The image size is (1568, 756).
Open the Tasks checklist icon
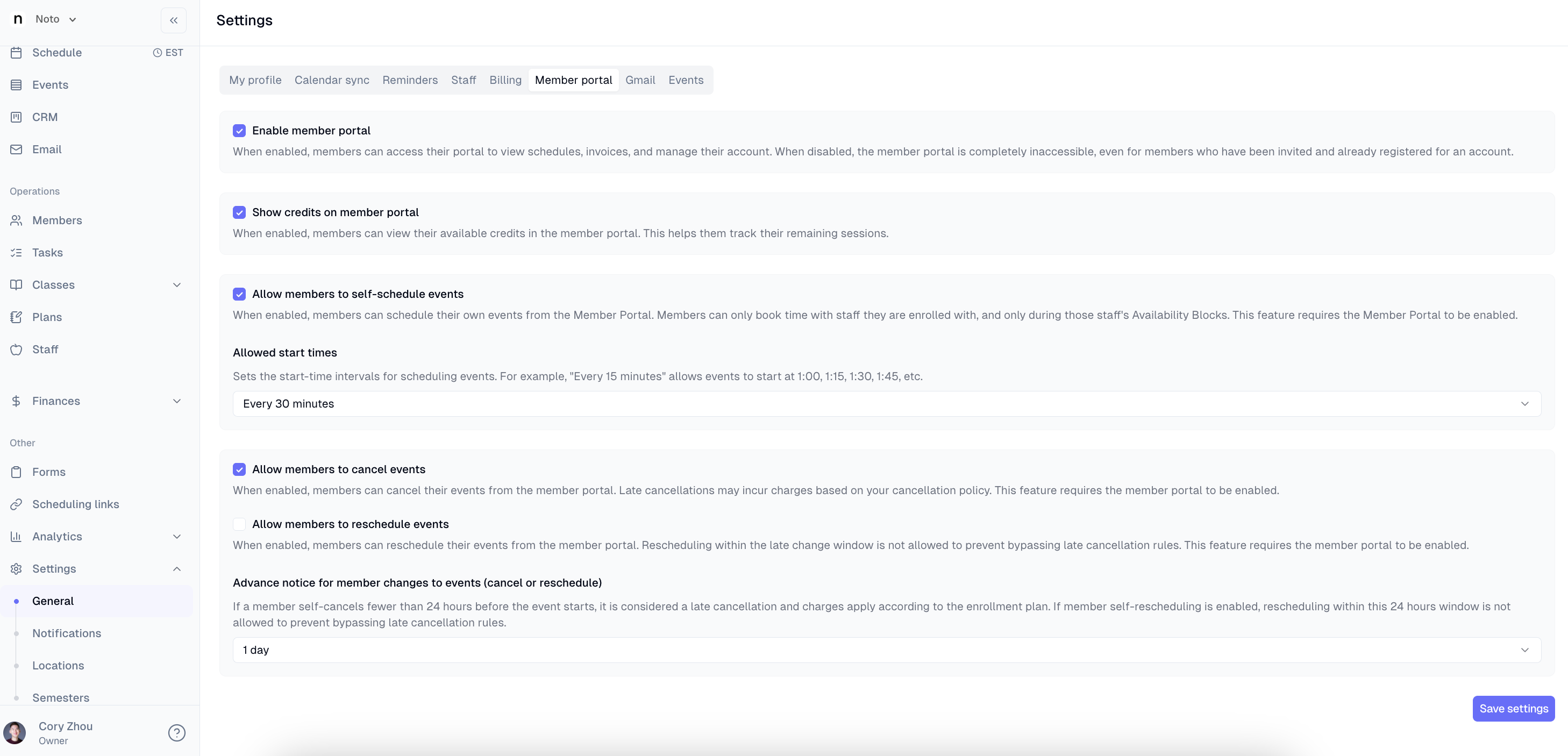pyautogui.click(x=17, y=253)
